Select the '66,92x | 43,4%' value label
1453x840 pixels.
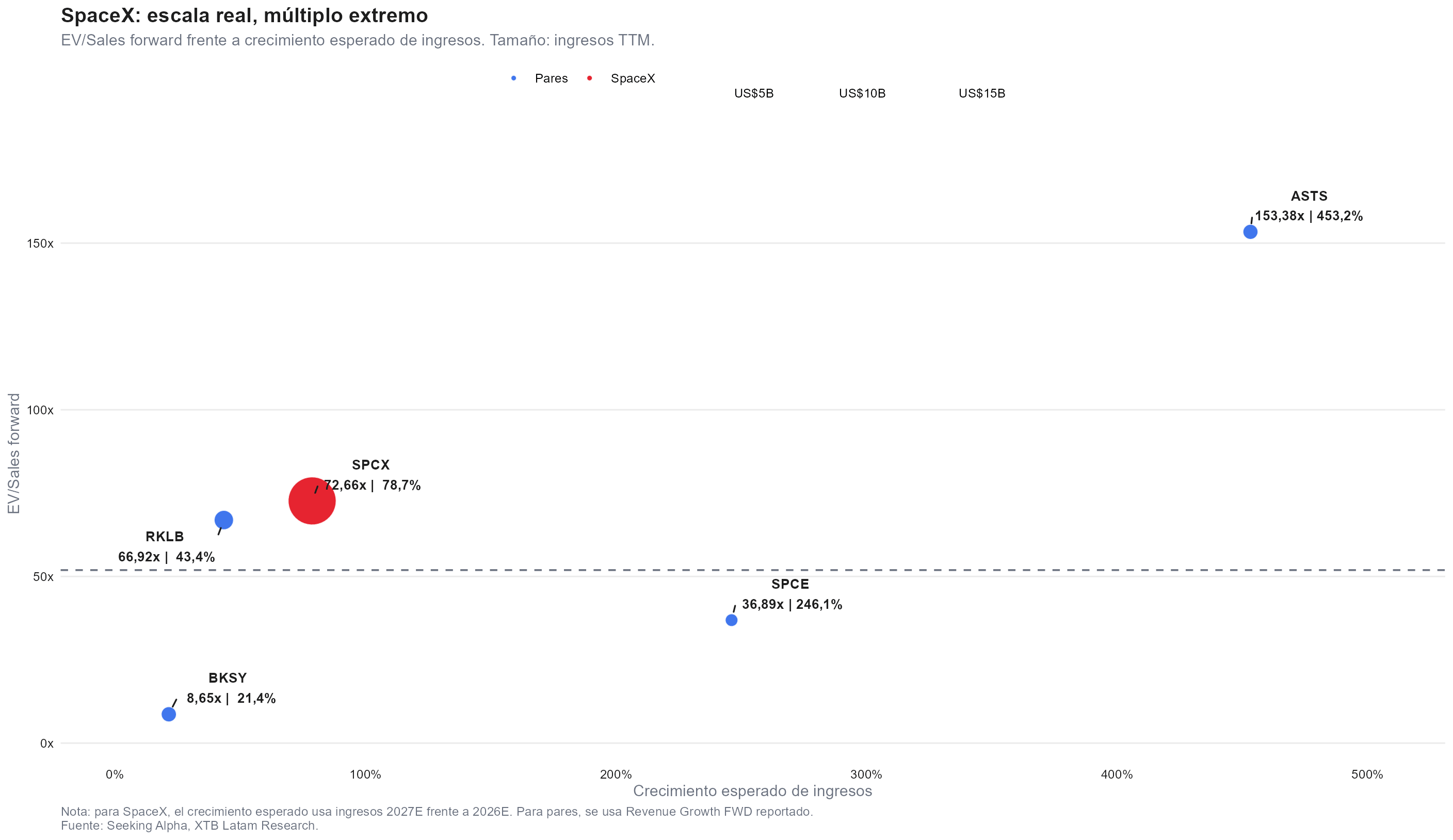click(167, 557)
